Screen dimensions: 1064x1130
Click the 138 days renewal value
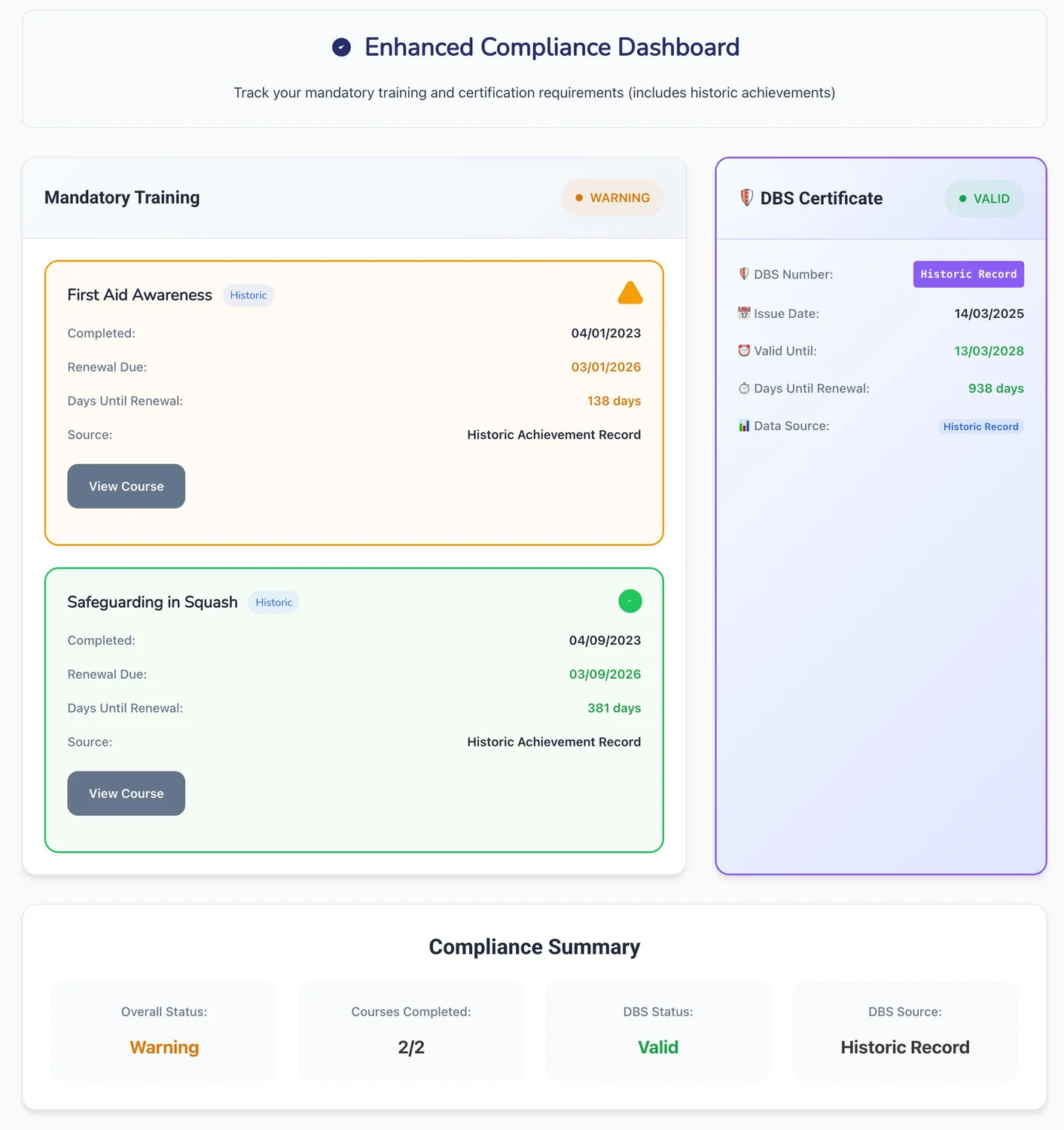[614, 401]
